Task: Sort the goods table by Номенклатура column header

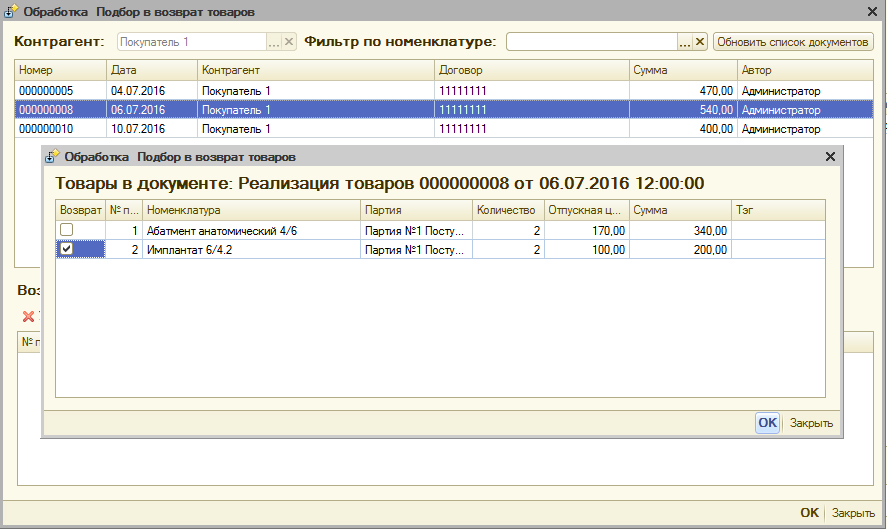Action: pos(250,210)
